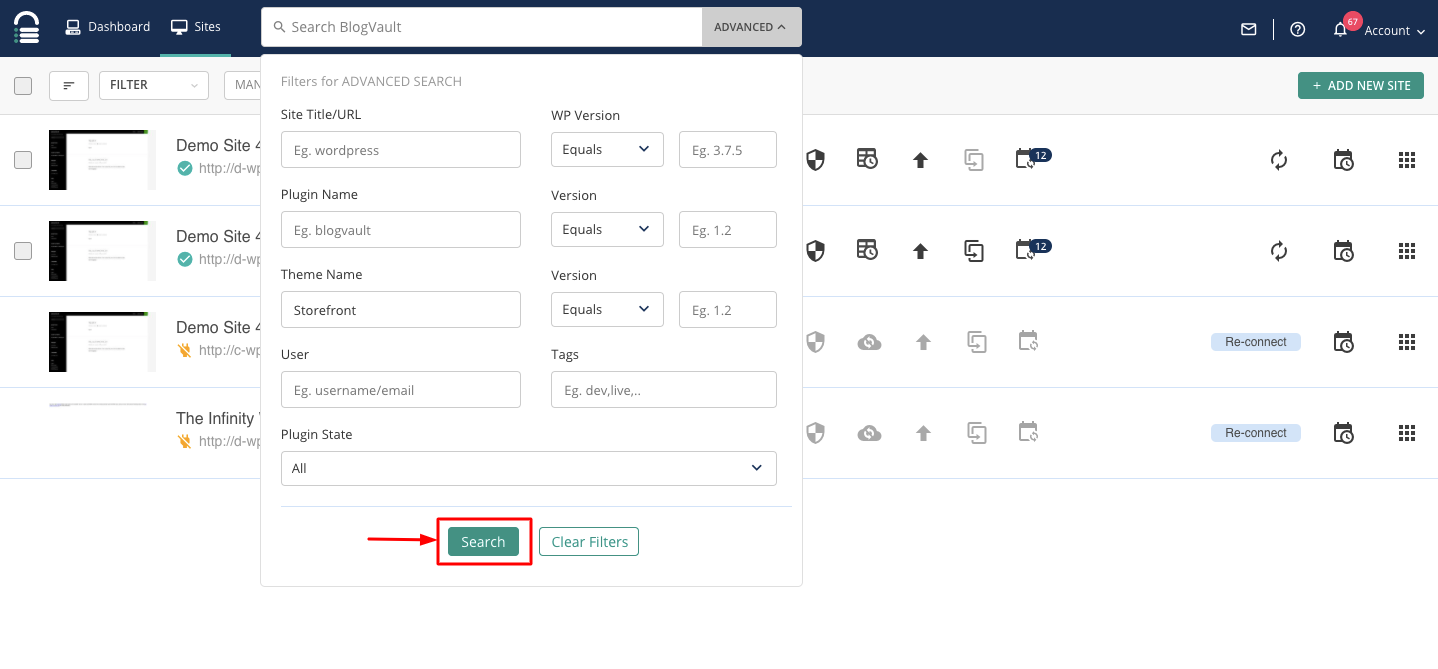Collapse the ADVANCED search toggle
This screenshot has width=1438, height=669.
(x=751, y=27)
